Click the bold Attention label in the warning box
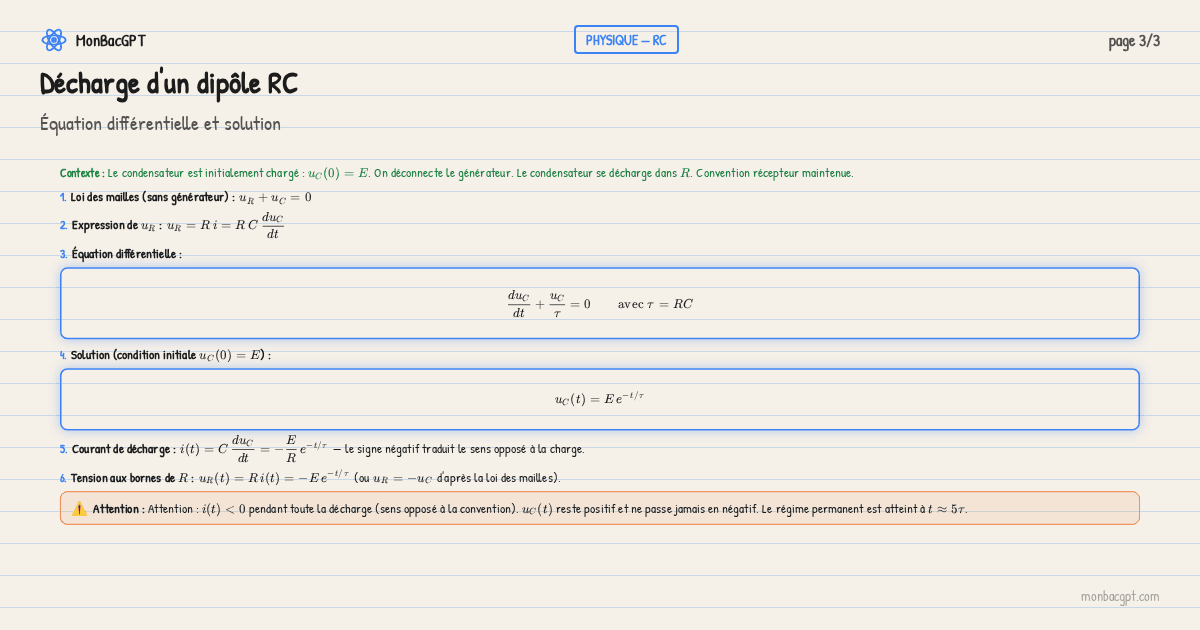This screenshot has height=630, width=1200. (118, 509)
